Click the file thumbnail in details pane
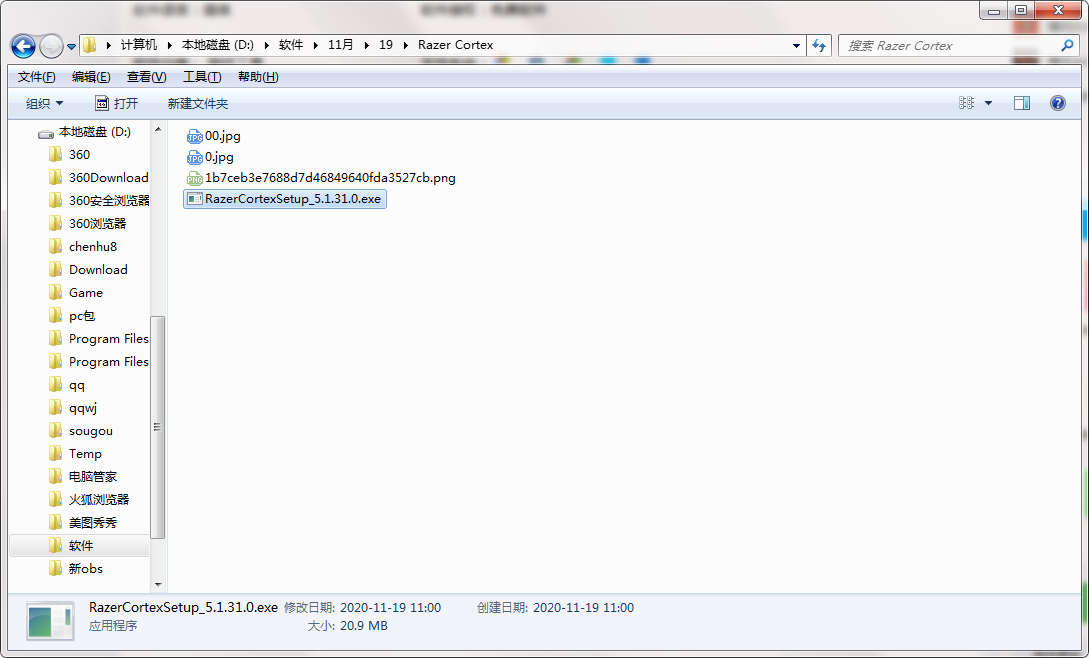This screenshot has height=658, width=1089. 50,620
